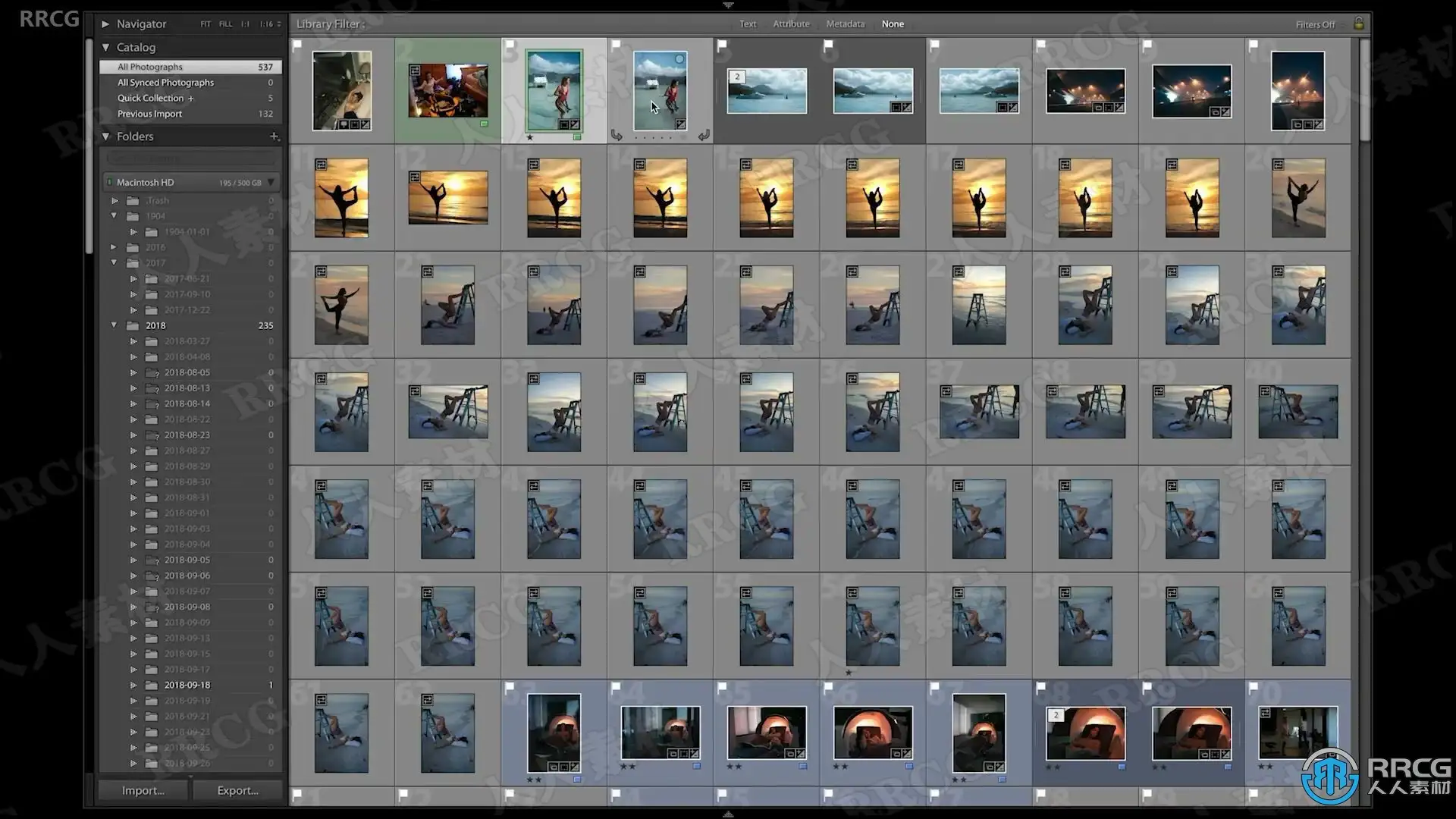Open the Navigator zoom level arrows next to 1:16
1456x819 pixels.
pos(279,24)
